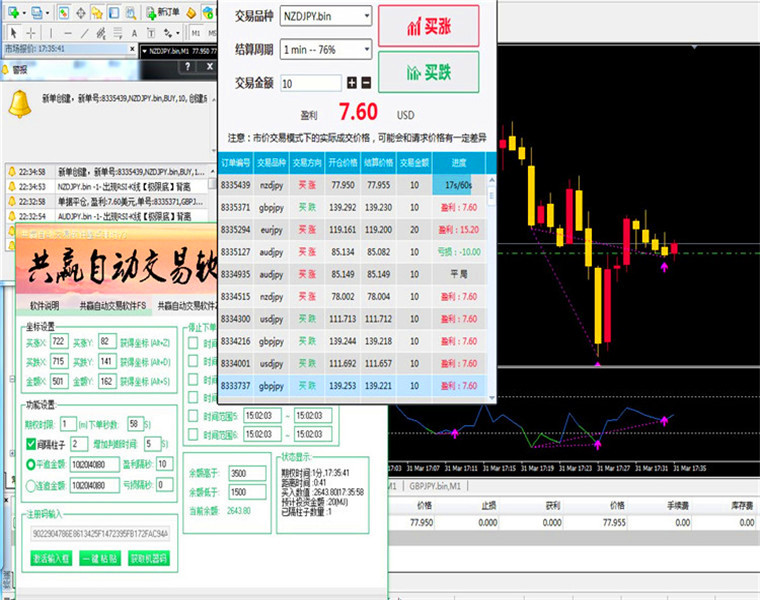Choose the text label 'A' tool
Image resolution: width=760 pixels, height=600 pixels.
point(134,33)
